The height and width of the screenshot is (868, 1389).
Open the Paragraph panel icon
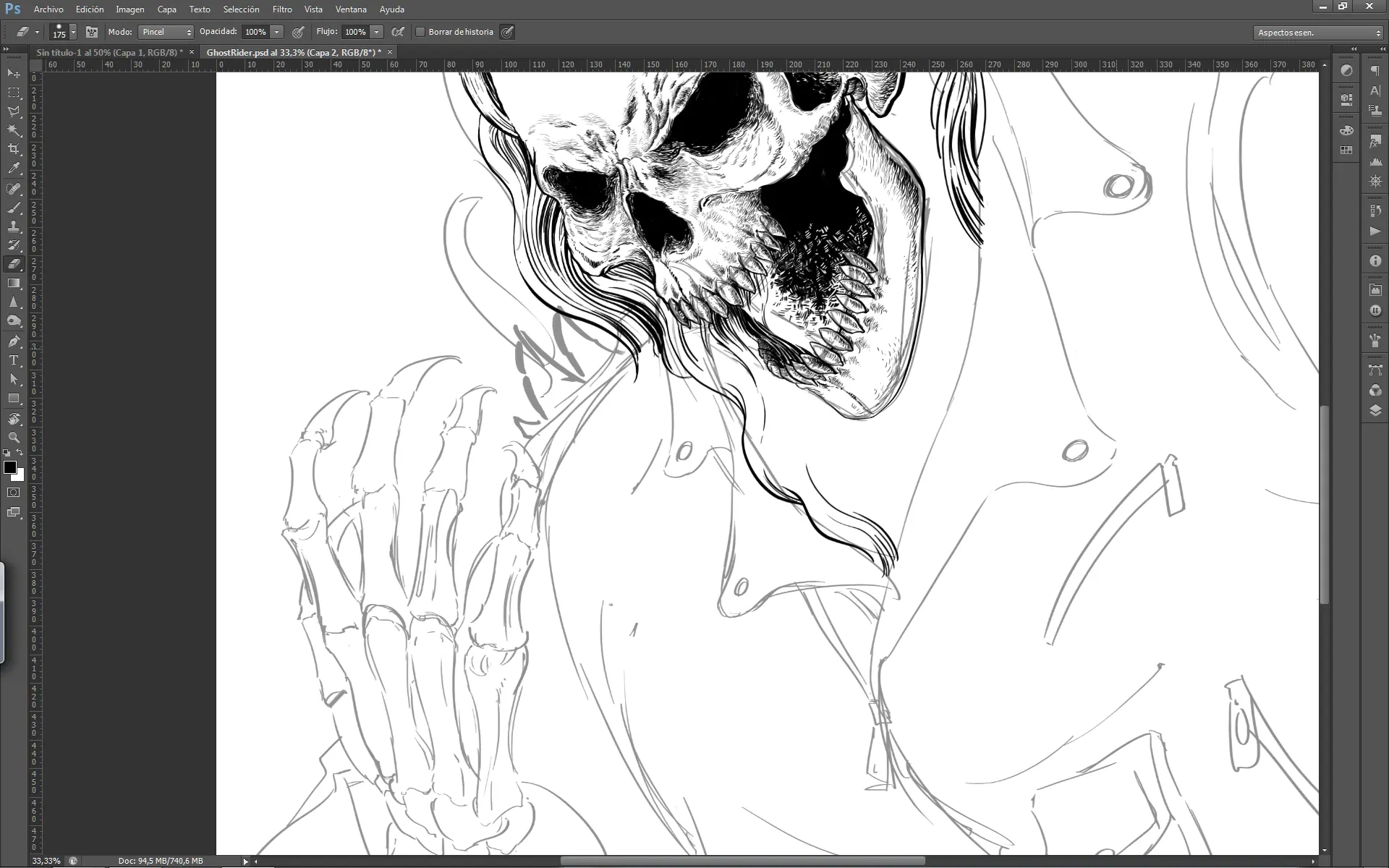1375,70
